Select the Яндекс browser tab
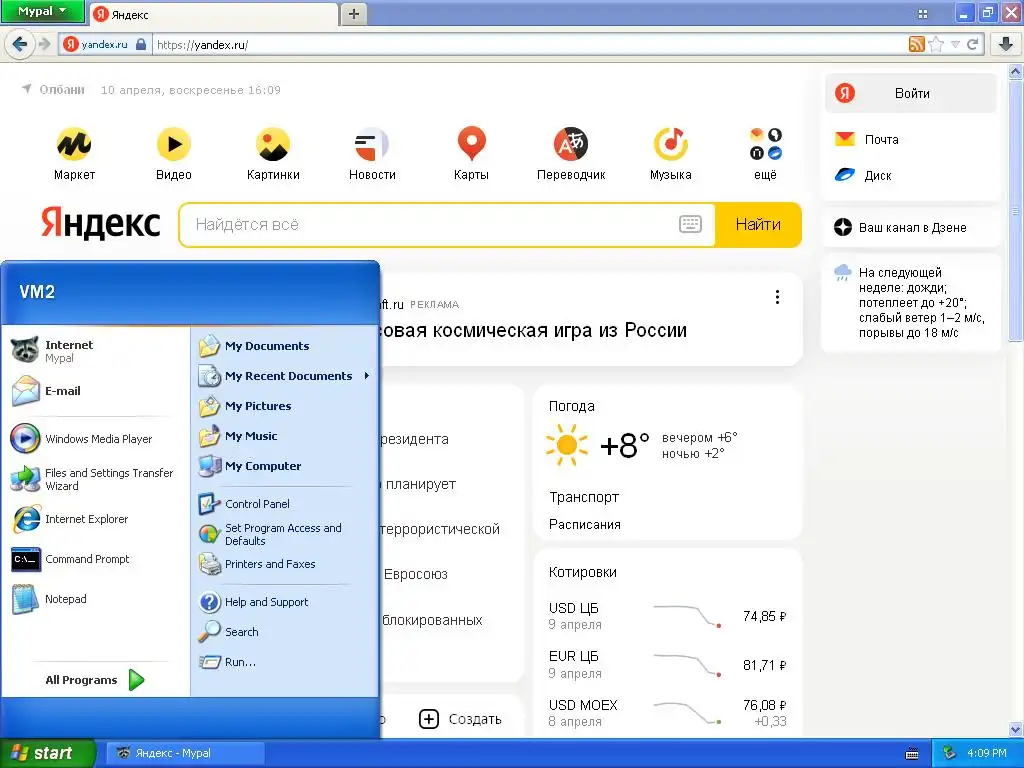This screenshot has width=1024, height=768. pyautogui.click(x=214, y=14)
